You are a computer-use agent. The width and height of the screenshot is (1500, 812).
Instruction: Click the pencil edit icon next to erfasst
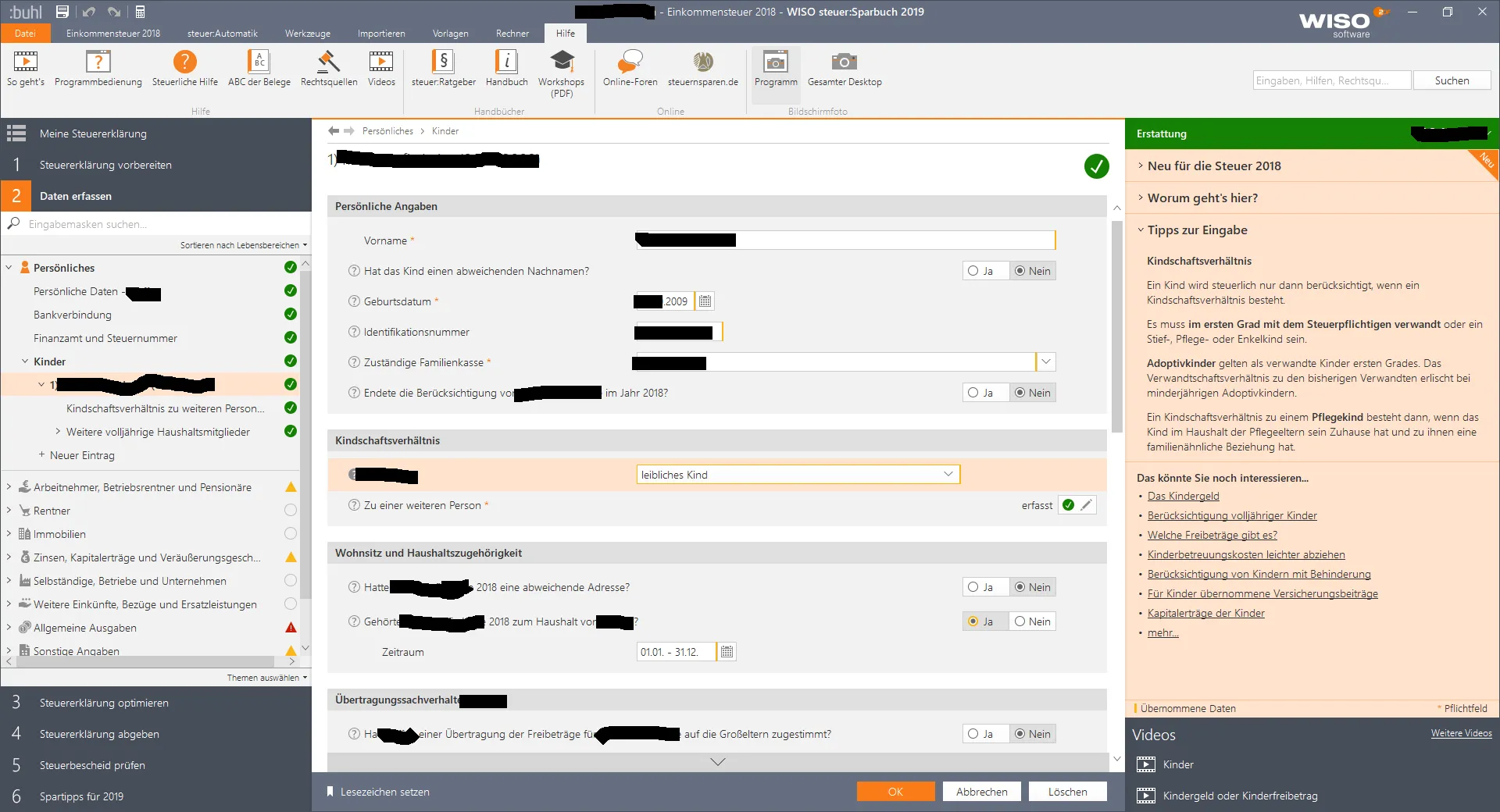click(1086, 505)
